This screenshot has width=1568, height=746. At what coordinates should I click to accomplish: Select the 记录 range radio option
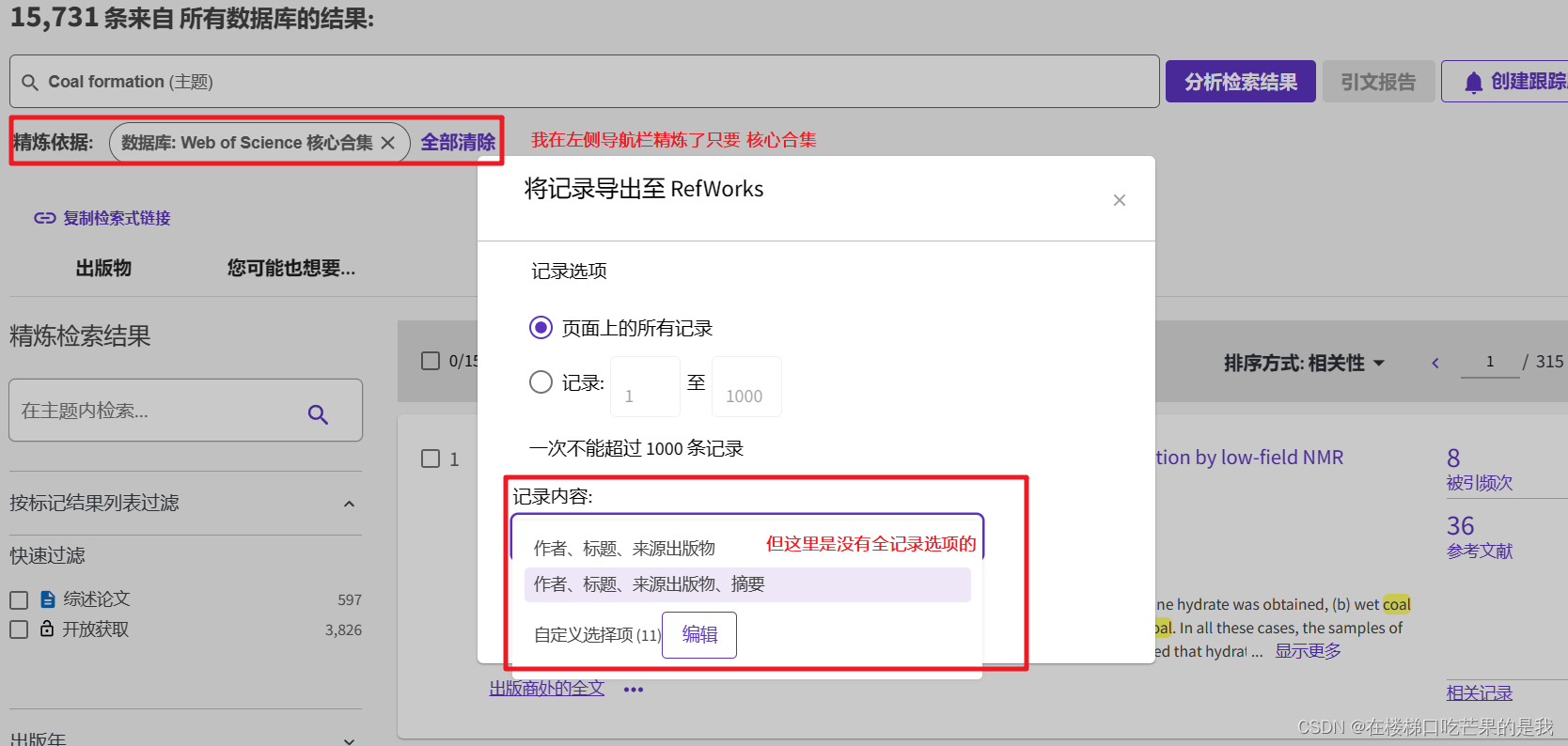[541, 381]
